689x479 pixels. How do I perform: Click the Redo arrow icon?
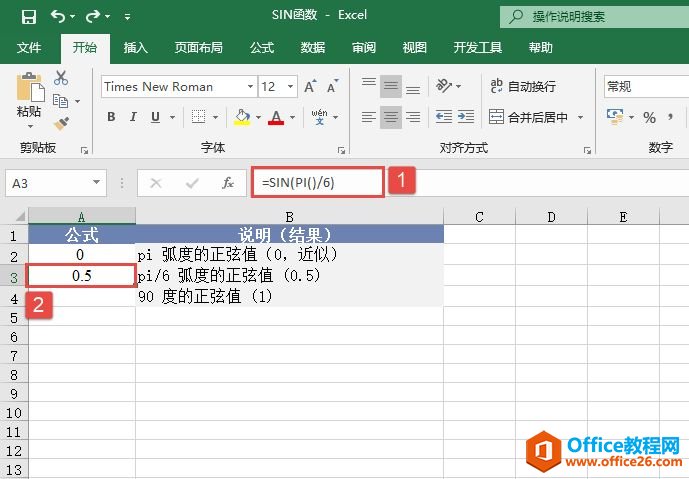pos(93,16)
